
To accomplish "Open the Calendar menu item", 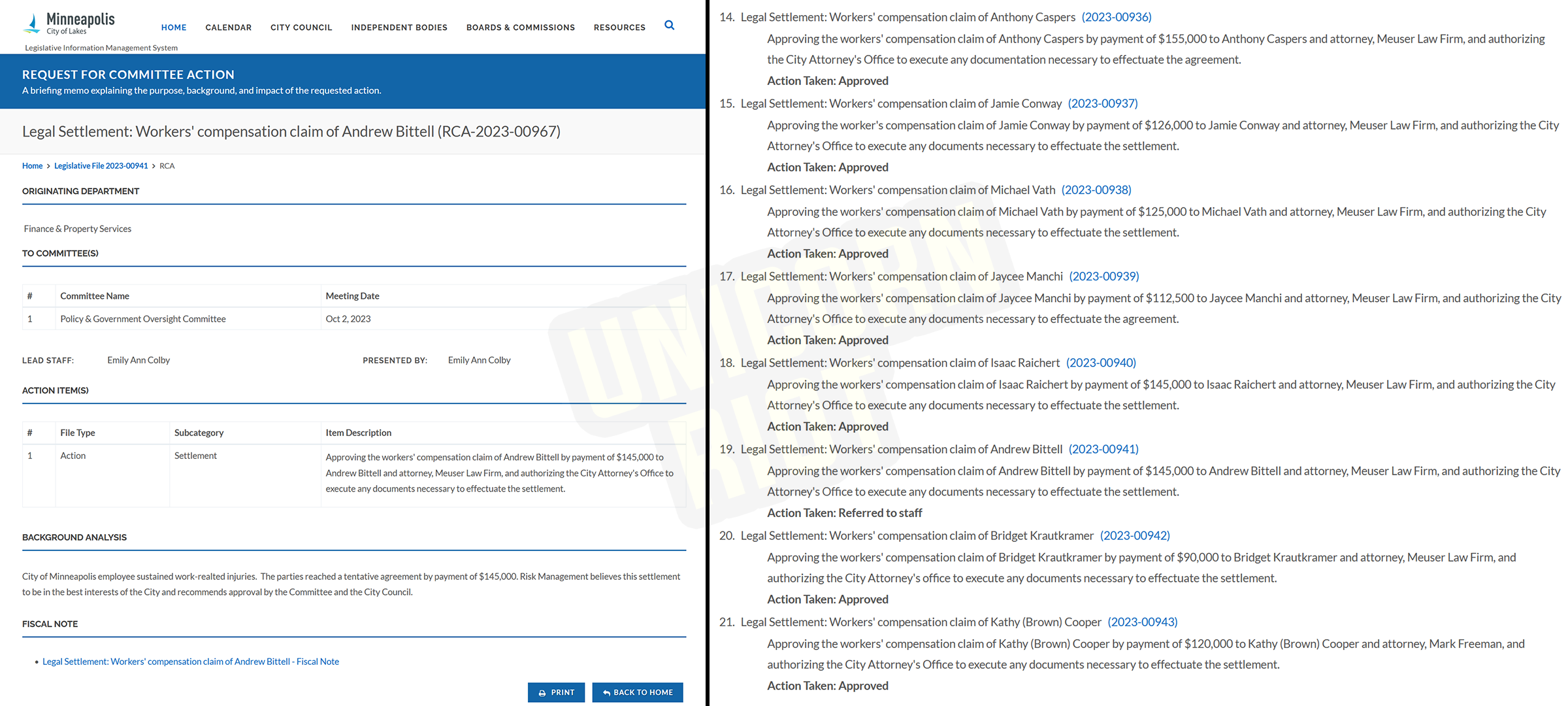I will 228,27.
